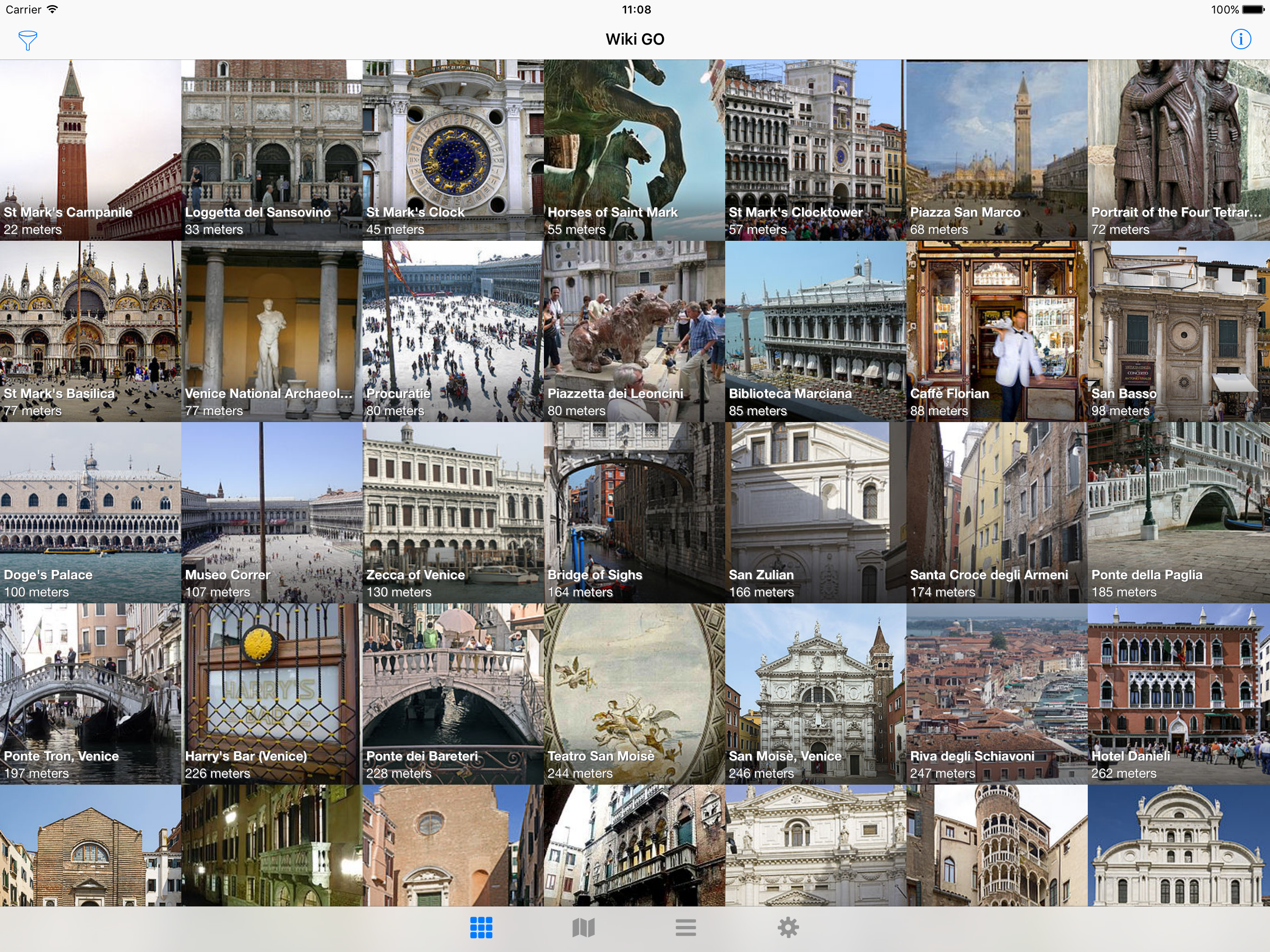Tap the Wiki GO title
The image size is (1270, 952).
coord(635,39)
